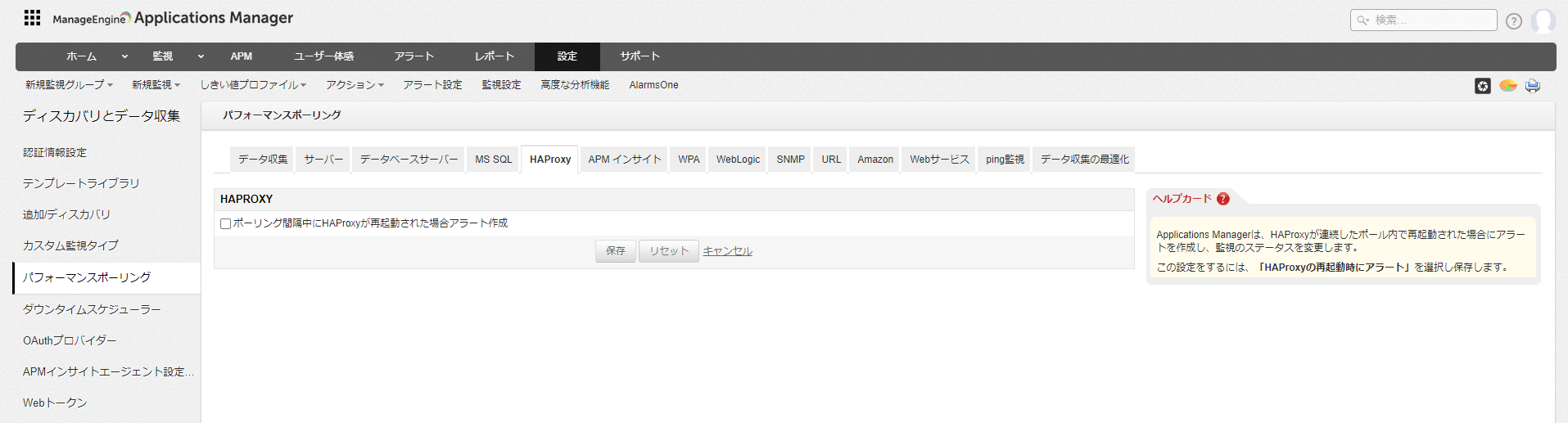Click the printer icon
The height and width of the screenshot is (423, 1568).
tap(1532, 86)
